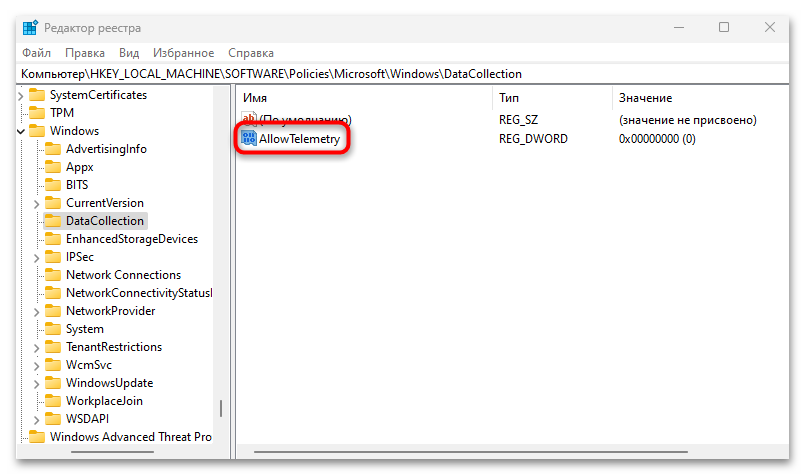Click the CurrentVersion folder icon
The height and width of the screenshot is (475, 805).
[x=53, y=203]
